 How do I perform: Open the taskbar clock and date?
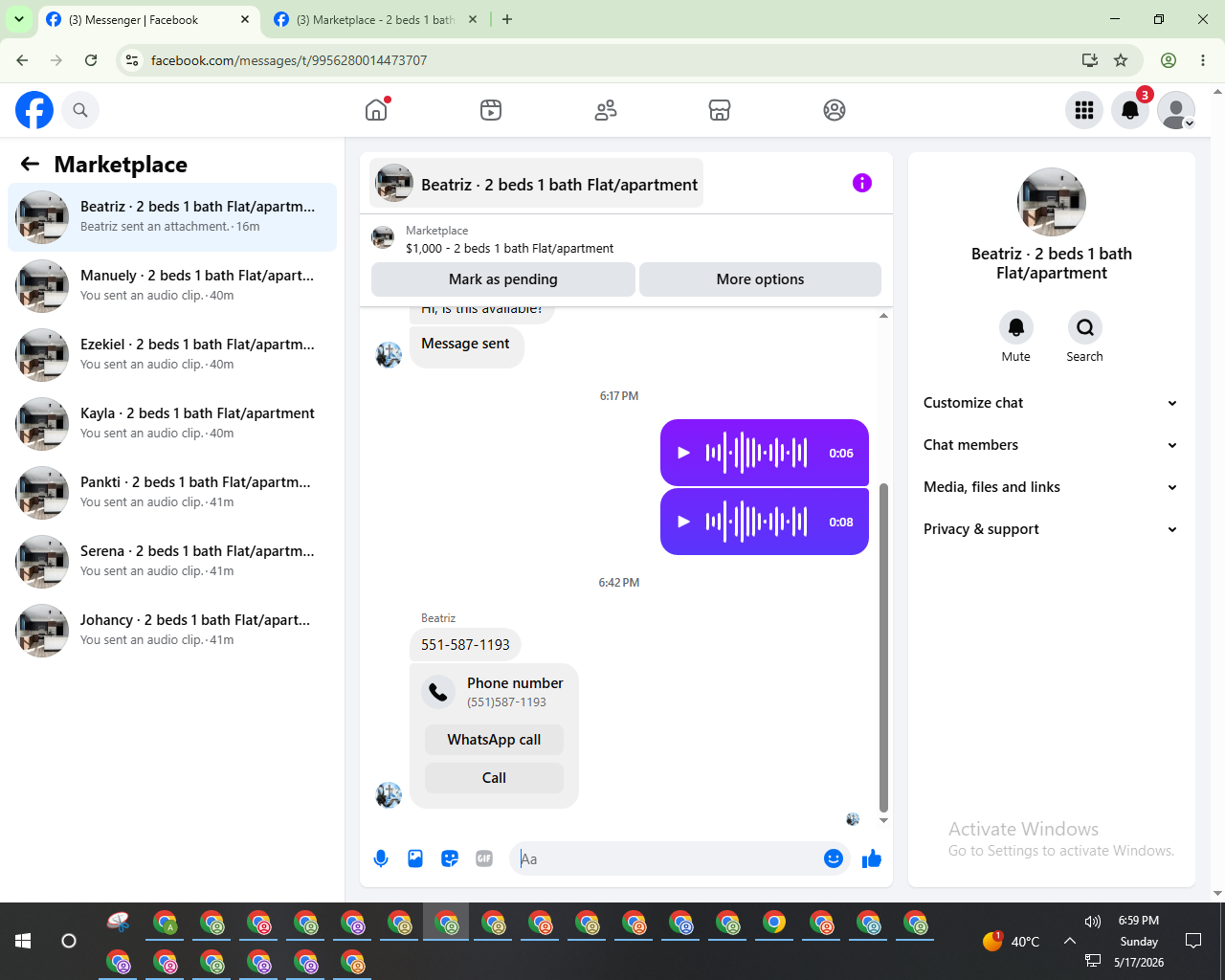[x=1139, y=941]
